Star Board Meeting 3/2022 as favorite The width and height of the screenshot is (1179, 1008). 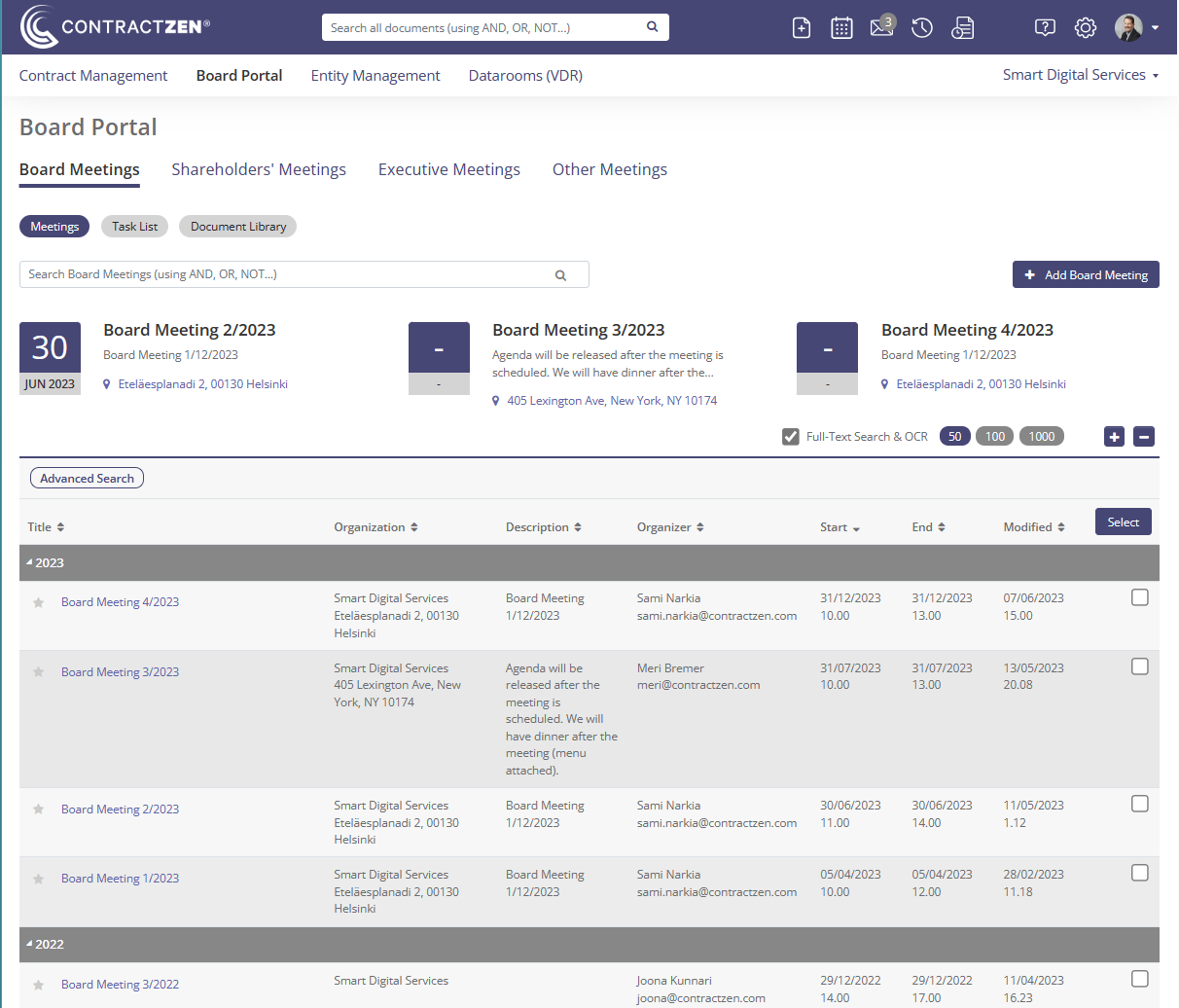(39, 985)
